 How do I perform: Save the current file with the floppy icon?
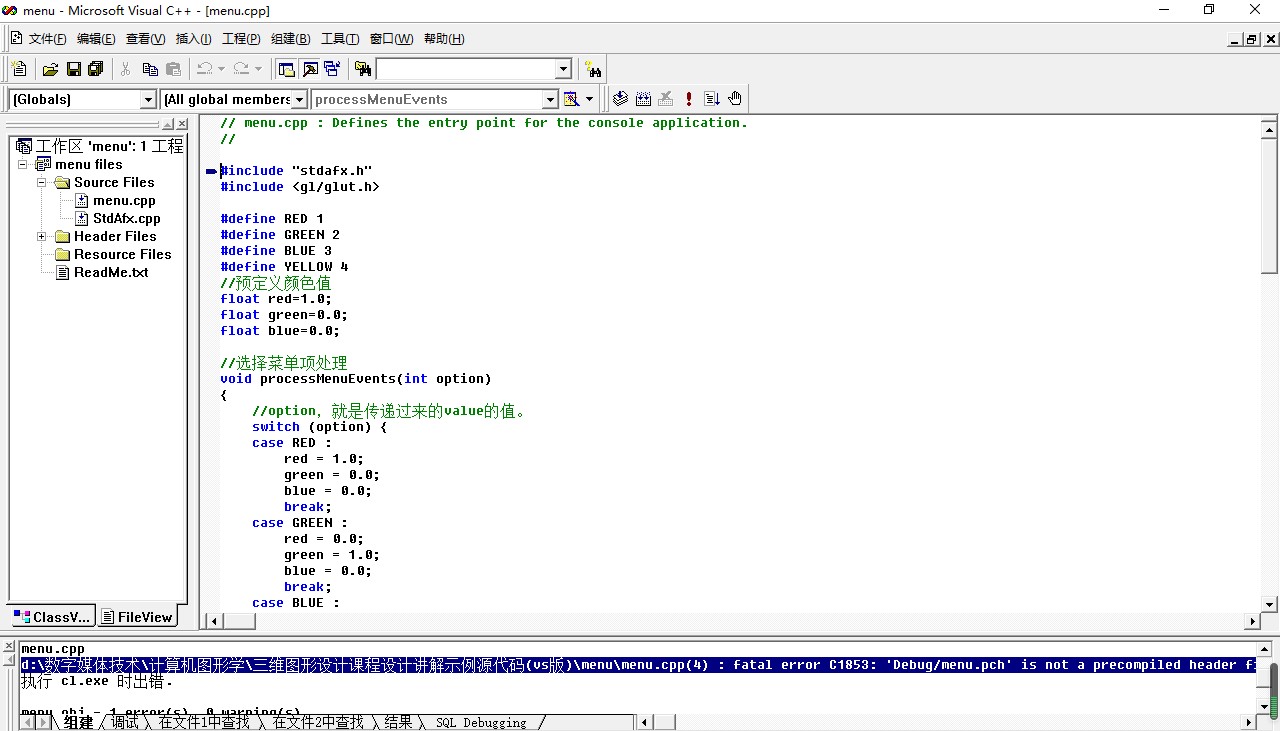point(73,69)
